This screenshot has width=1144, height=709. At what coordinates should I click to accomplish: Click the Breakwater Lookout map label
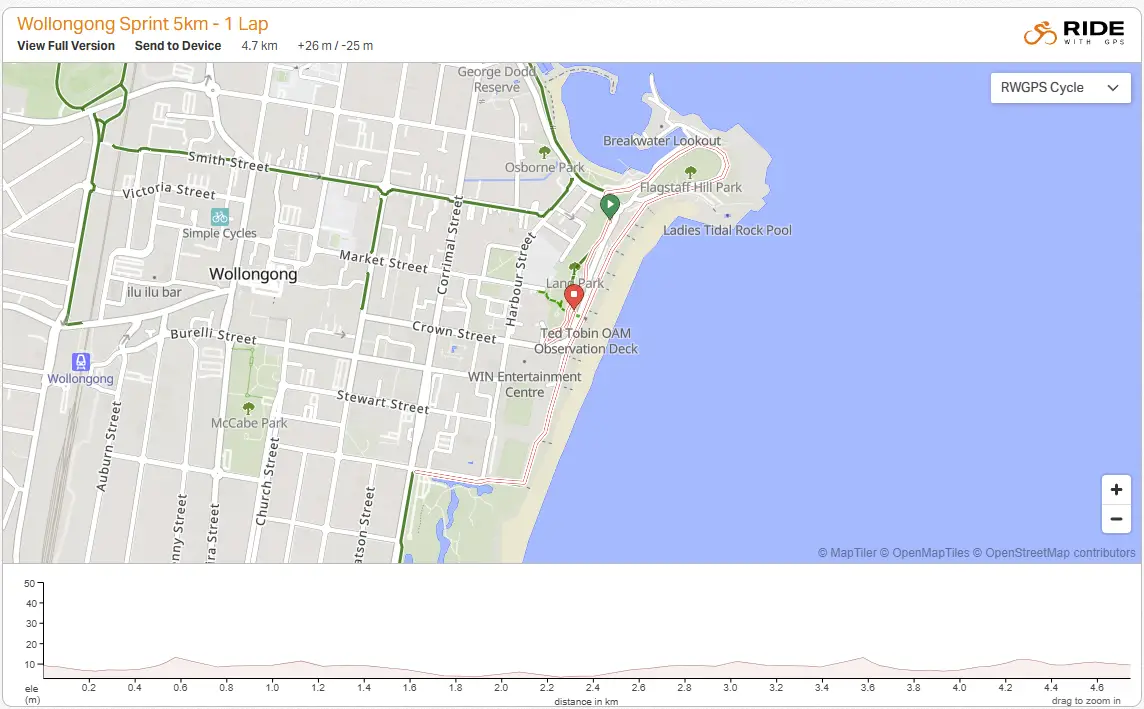[662, 141]
